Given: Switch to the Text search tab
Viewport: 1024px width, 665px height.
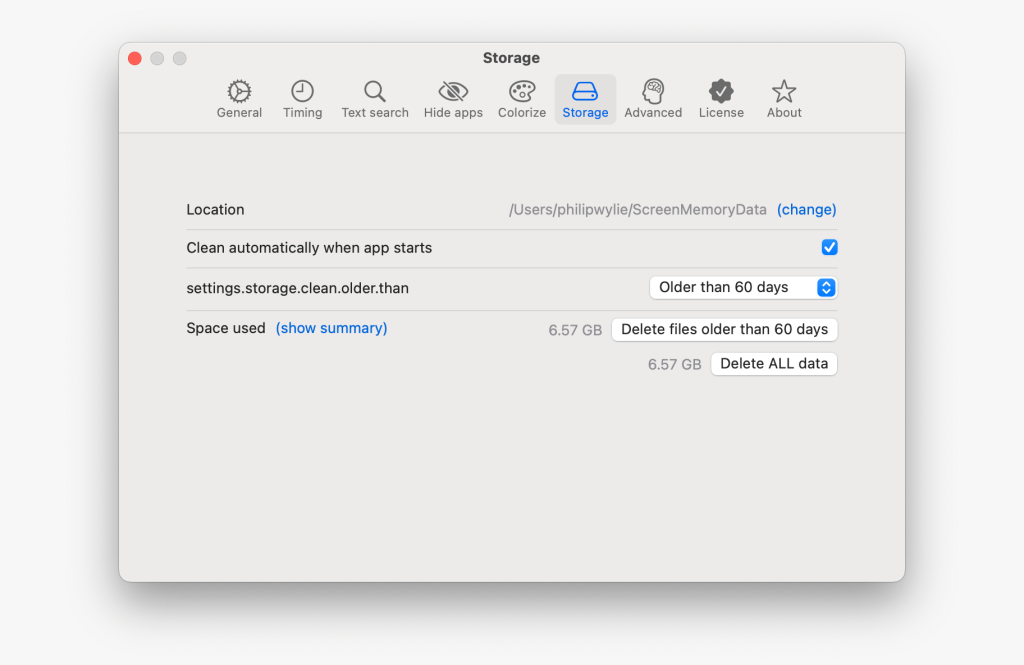Looking at the screenshot, I should point(375,99).
